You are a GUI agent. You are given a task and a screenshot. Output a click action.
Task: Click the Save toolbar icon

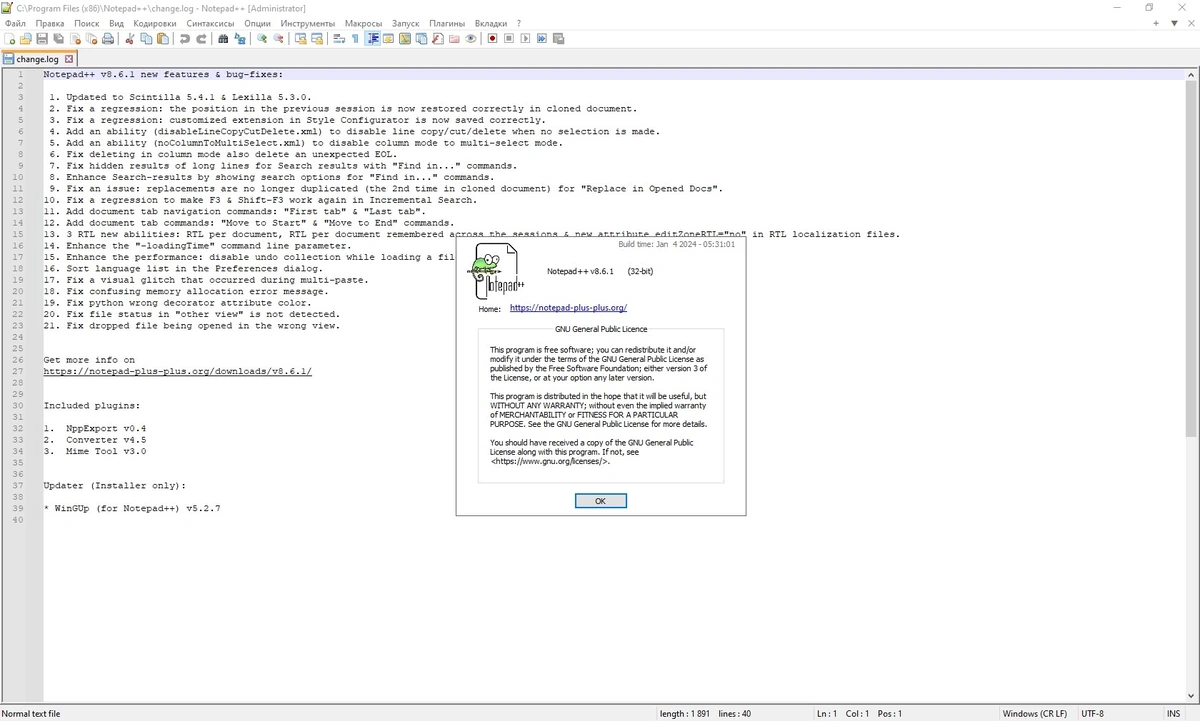click(x=42, y=39)
